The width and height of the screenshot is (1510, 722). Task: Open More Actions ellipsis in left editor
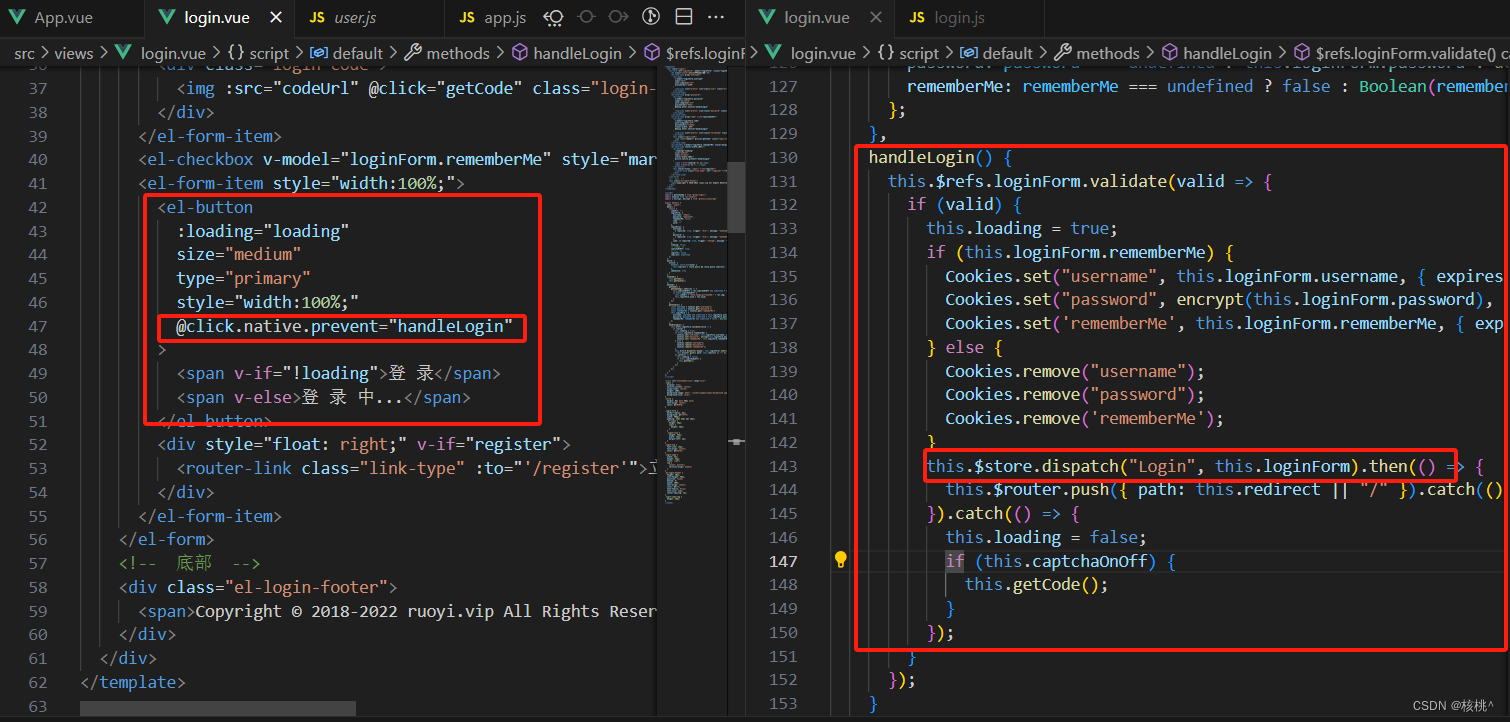pyautogui.click(x=716, y=18)
